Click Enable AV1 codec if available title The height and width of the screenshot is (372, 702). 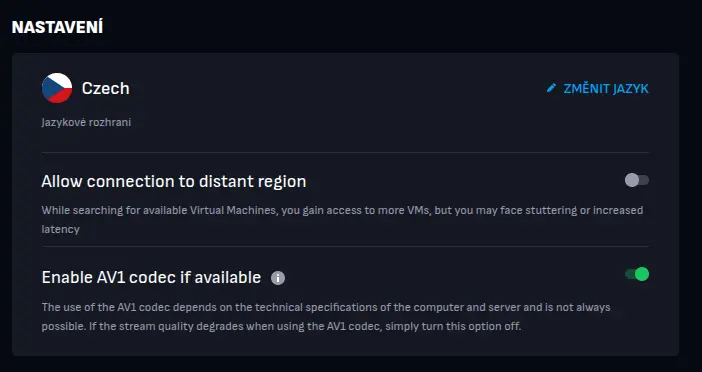coord(151,277)
